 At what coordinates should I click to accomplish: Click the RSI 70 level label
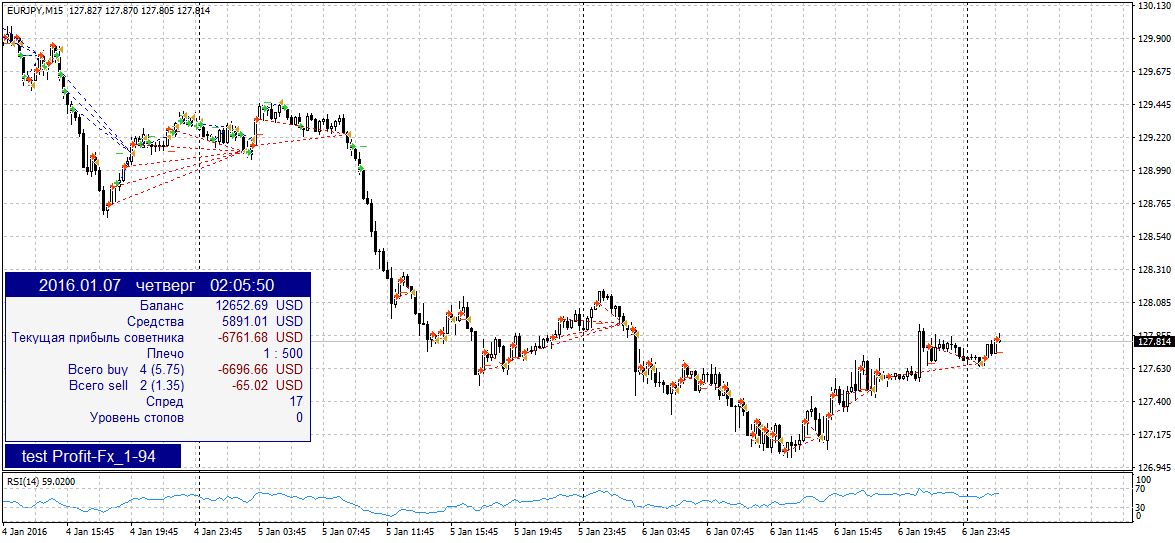[1142, 491]
